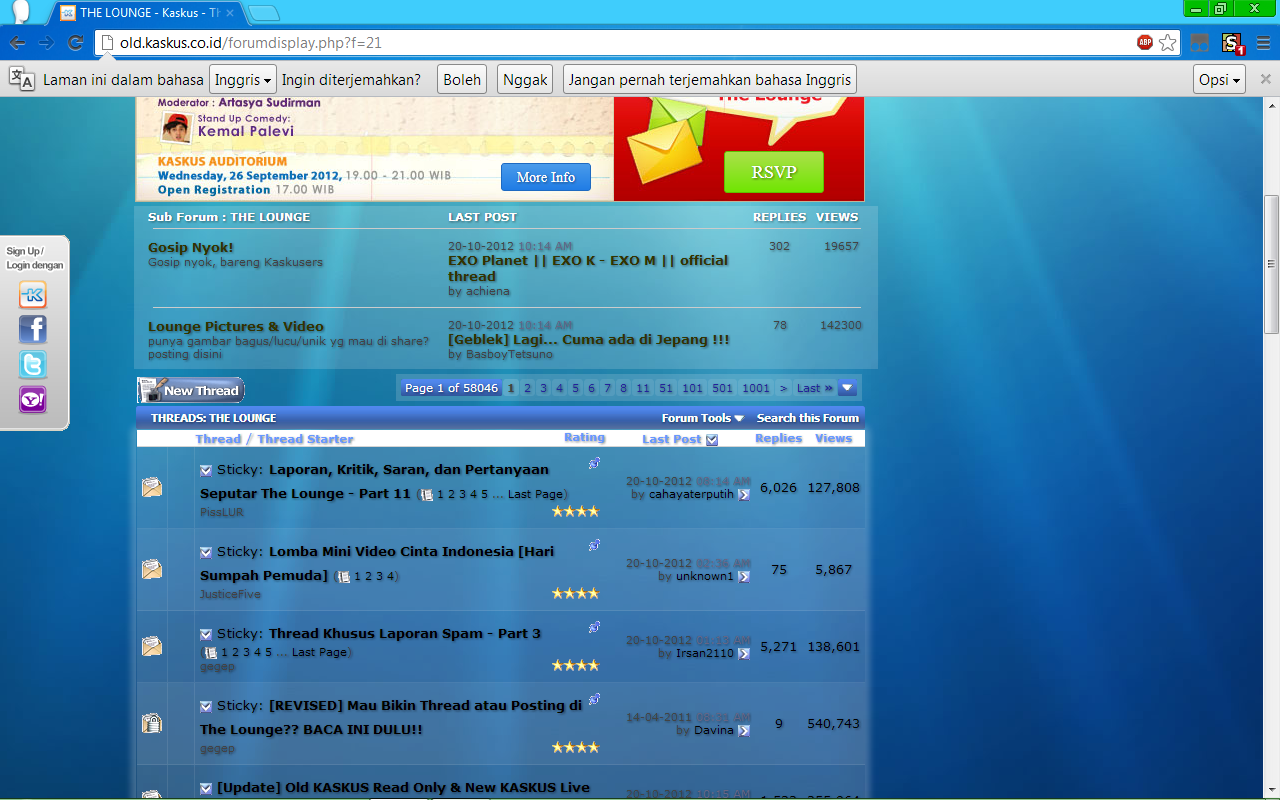Toggle the arrow box before Sticky: [REVISED] Mau Bikin Thread
The width and height of the screenshot is (1280, 800).
pyautogui.click(x=206, y=706)
